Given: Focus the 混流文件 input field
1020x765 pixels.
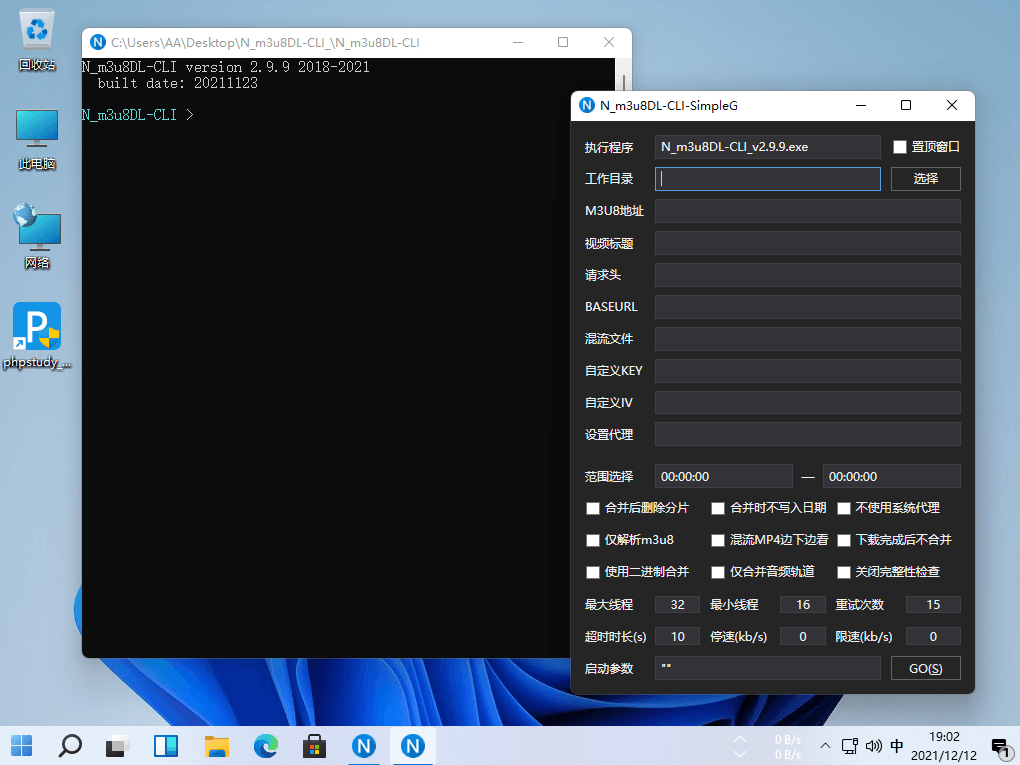Looking at the screenshot, I should click(x=807, y=338).
